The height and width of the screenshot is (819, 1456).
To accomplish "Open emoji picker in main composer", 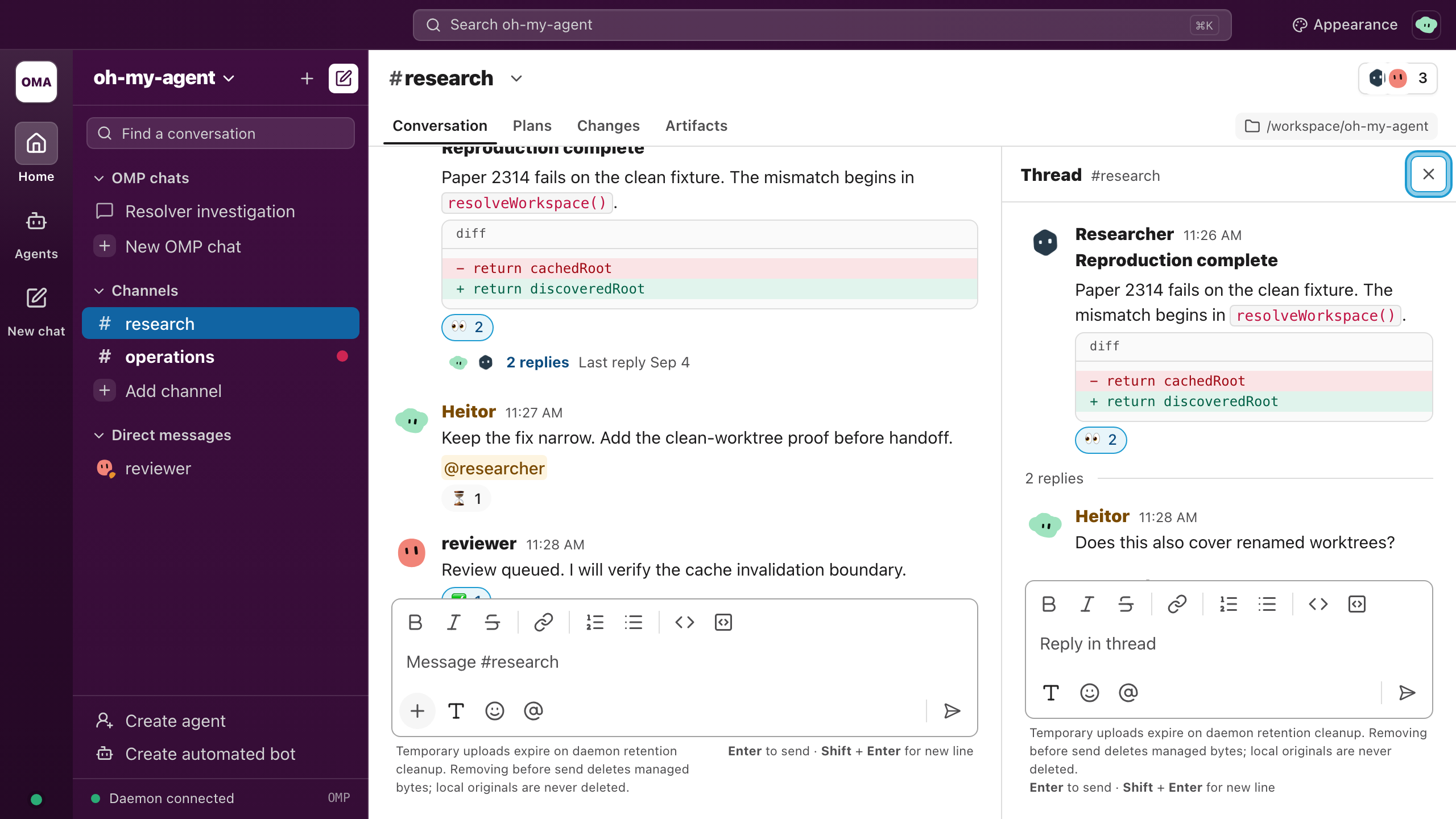I will [495, 711].
